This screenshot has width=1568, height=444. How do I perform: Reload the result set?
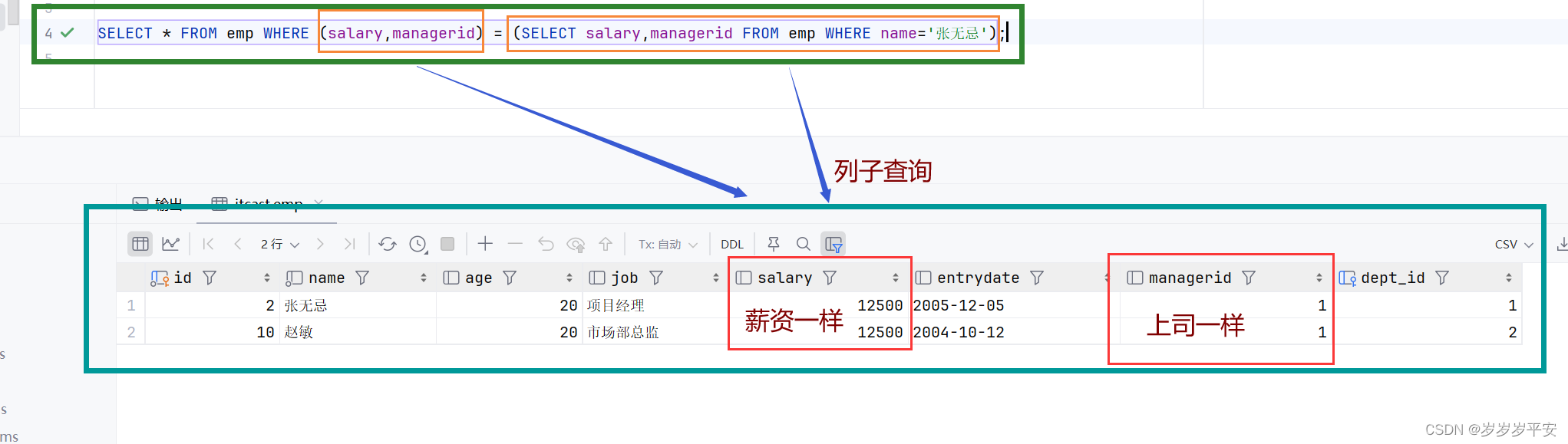[388, 244]
